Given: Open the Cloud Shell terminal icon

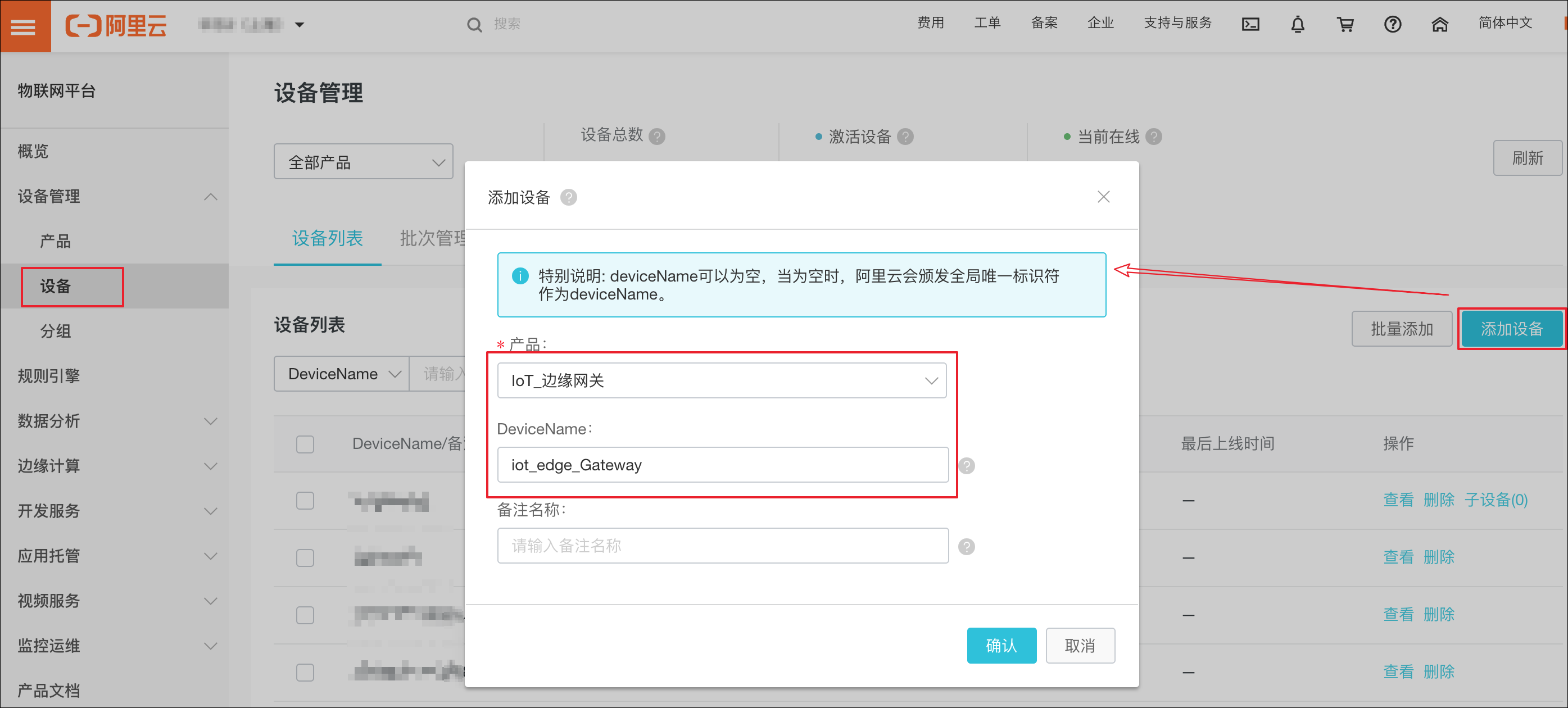Looking at the screenshot, I should click(x=1250, y=24).
